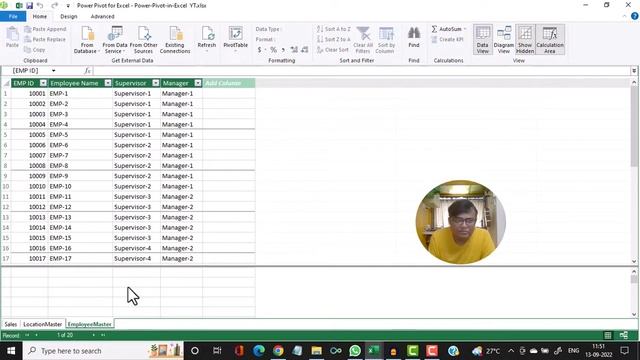Apply percent format icon
Viewport: 640px width, 360px height.
pyautogui.click(x=273, y=50)
